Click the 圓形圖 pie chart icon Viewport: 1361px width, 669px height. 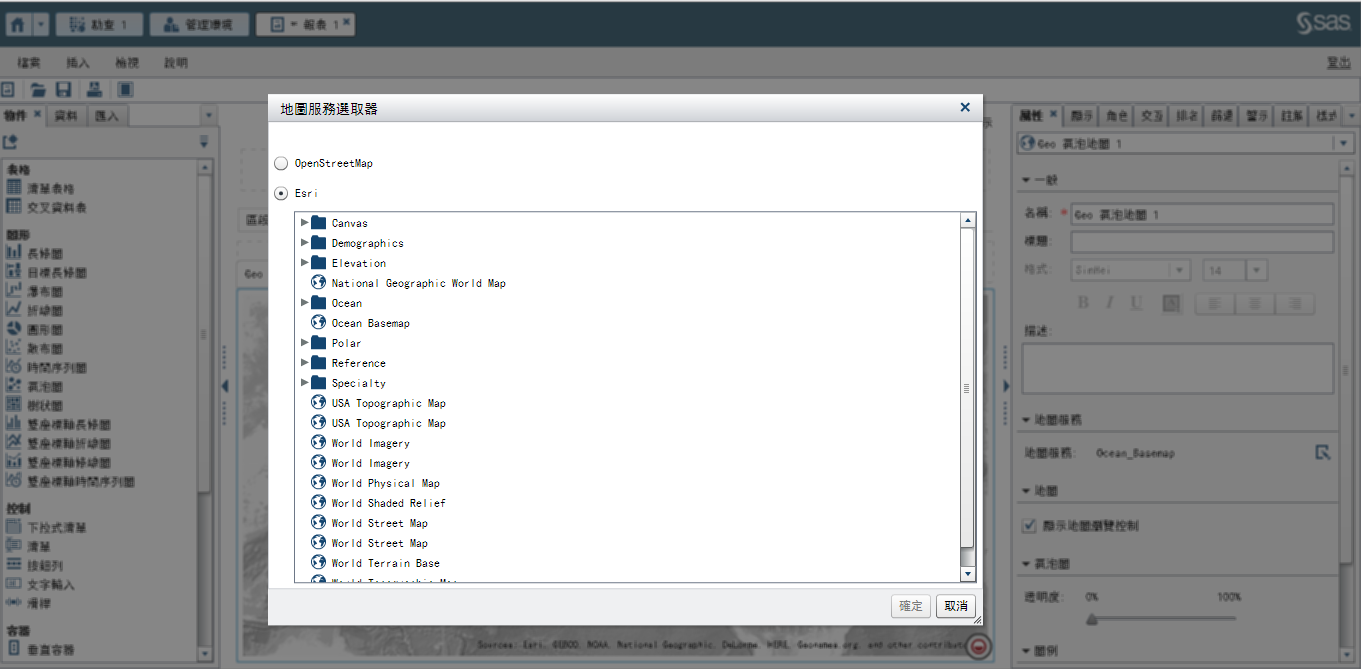(x=14, y=329)
